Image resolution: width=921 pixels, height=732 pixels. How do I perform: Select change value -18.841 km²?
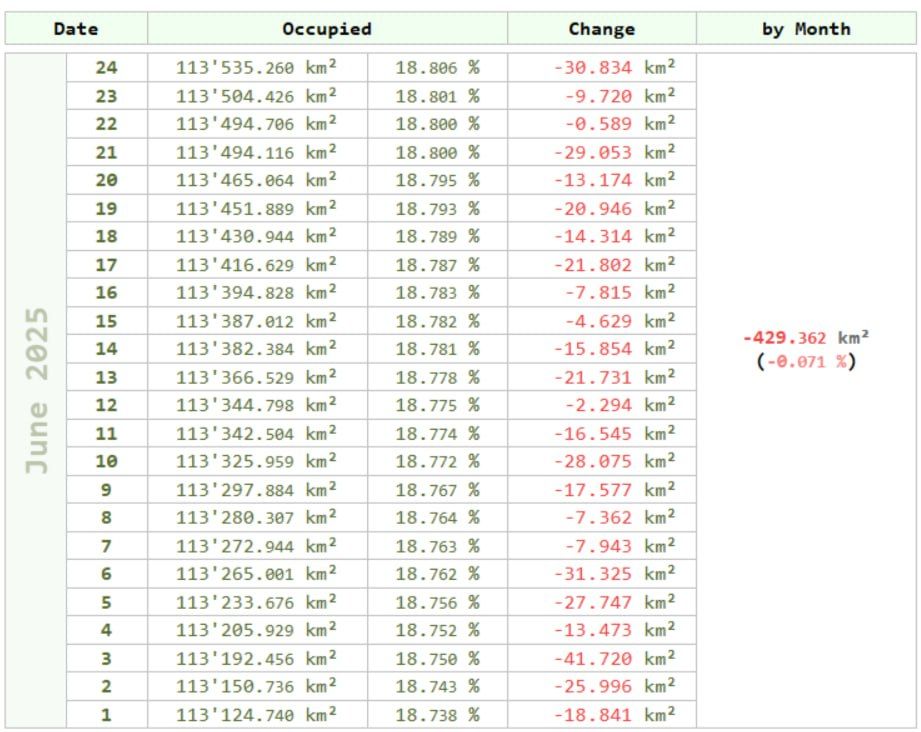(614, 715)
